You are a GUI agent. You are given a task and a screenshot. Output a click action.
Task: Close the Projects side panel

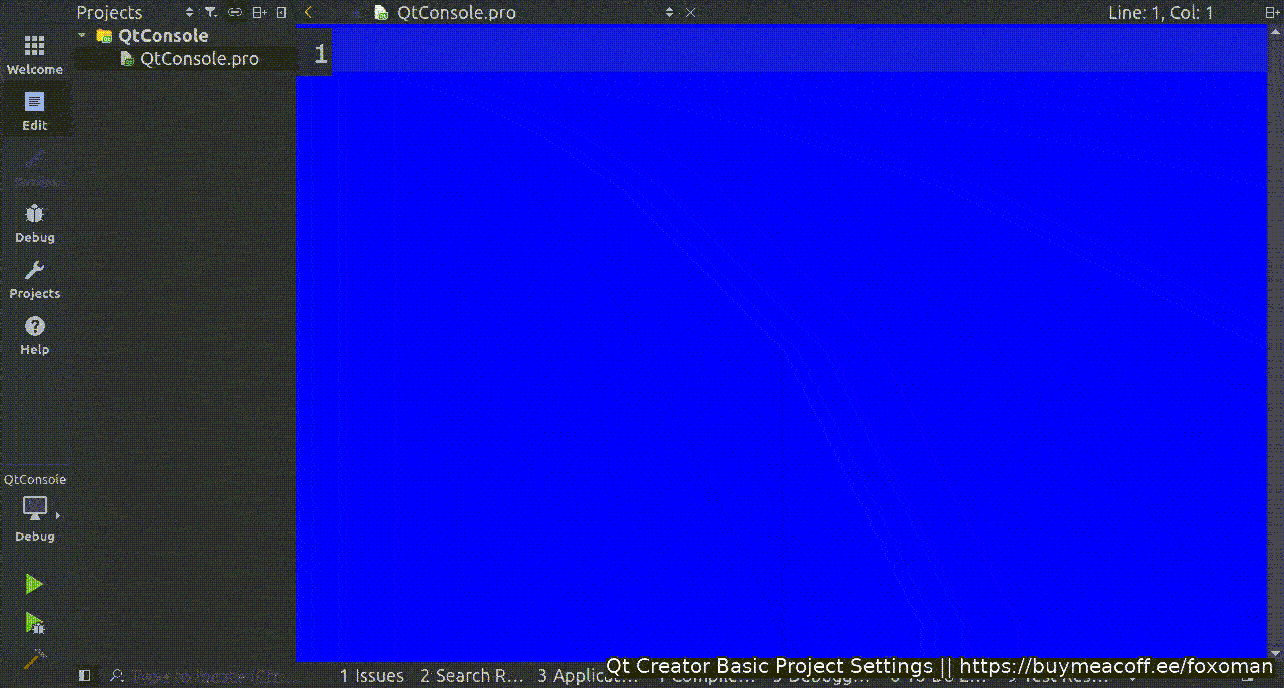pyautogui.click(x=281, y=13)
